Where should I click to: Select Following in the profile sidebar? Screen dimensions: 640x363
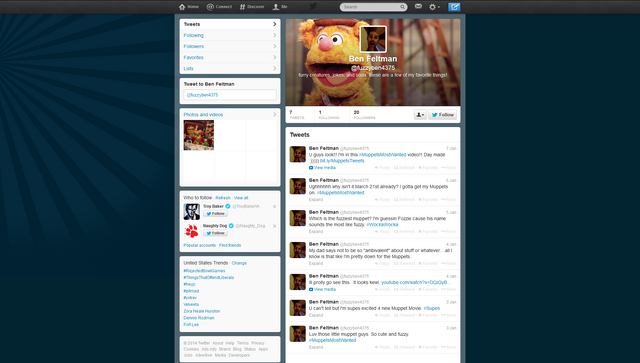click(x=230, y=35)
